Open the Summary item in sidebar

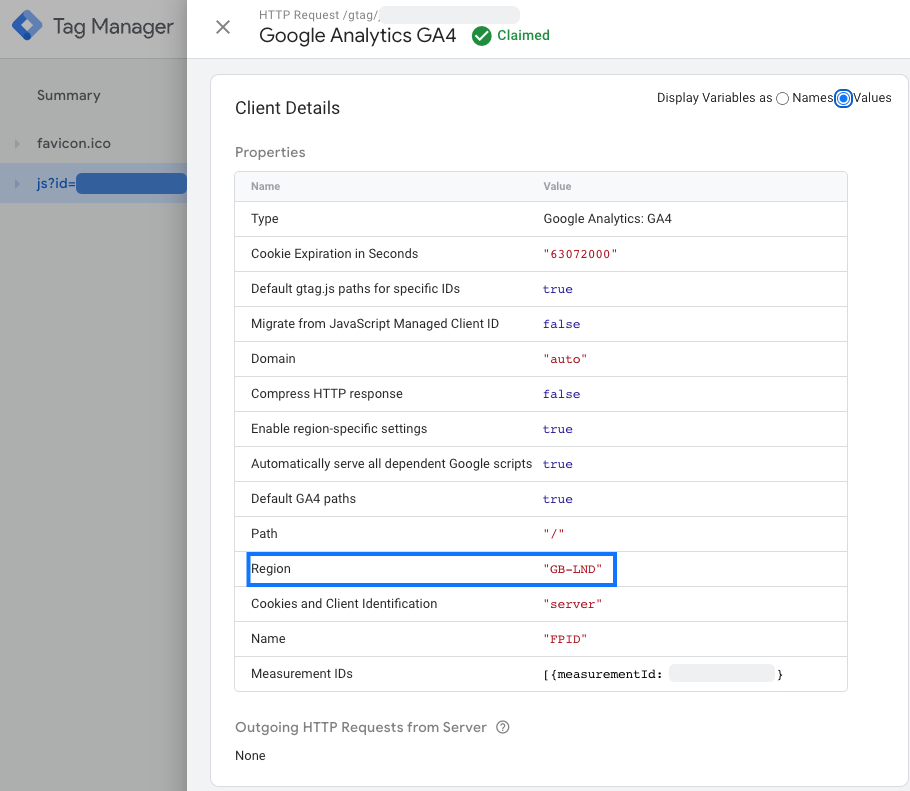pos(68,96)
